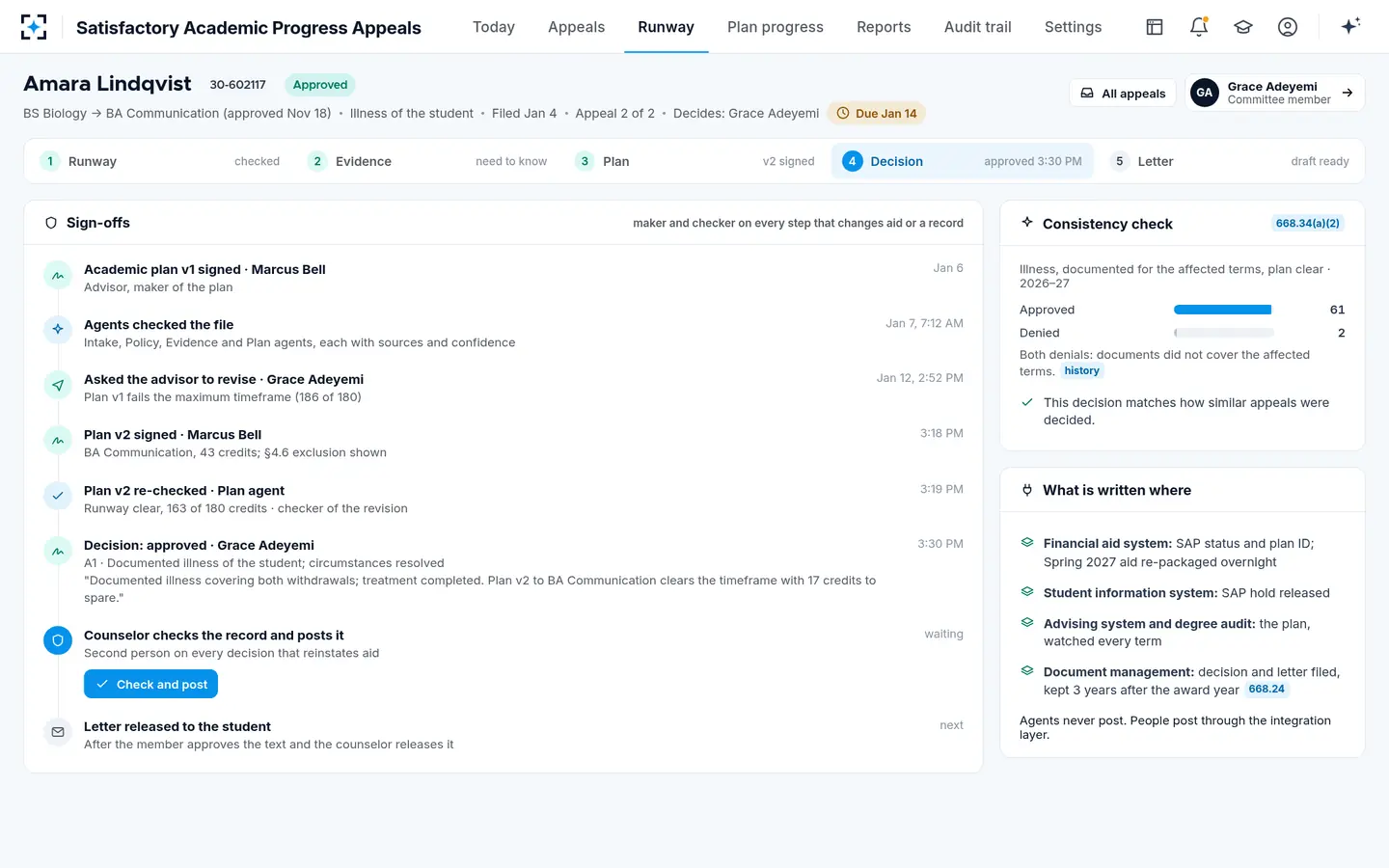This screenshot has width=1389, height=868.
Task: Select step 3 Plan in the stepper
Action: [x=694, y=161]
